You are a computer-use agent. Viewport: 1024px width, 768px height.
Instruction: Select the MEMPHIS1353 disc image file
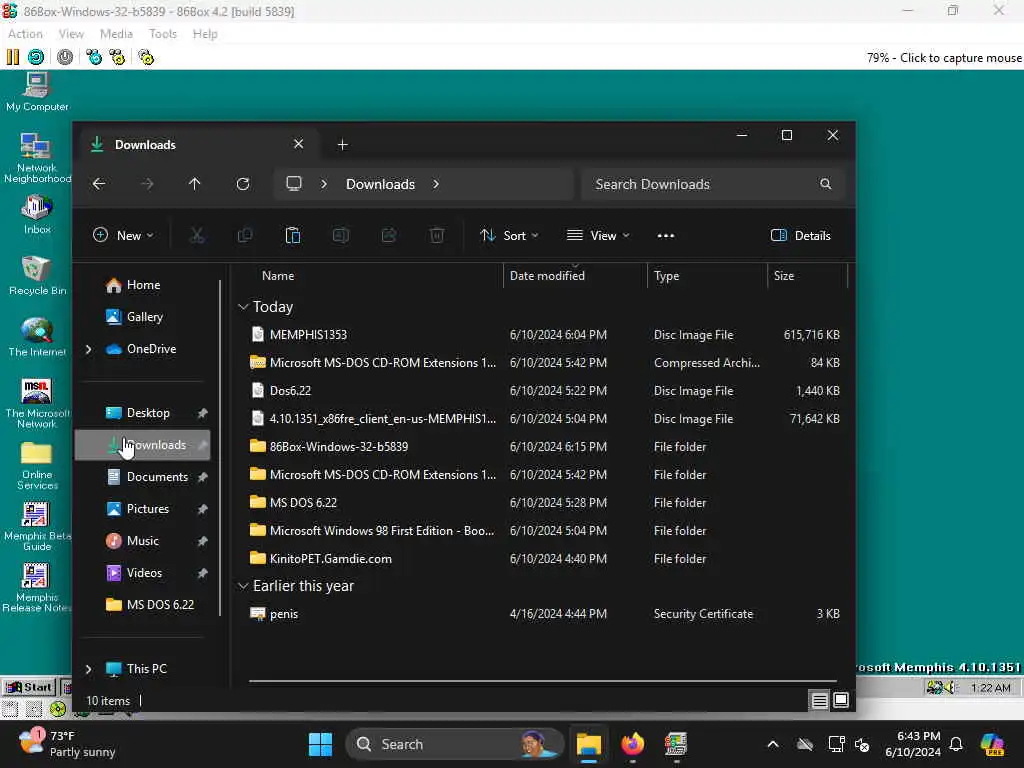[543, 334]
